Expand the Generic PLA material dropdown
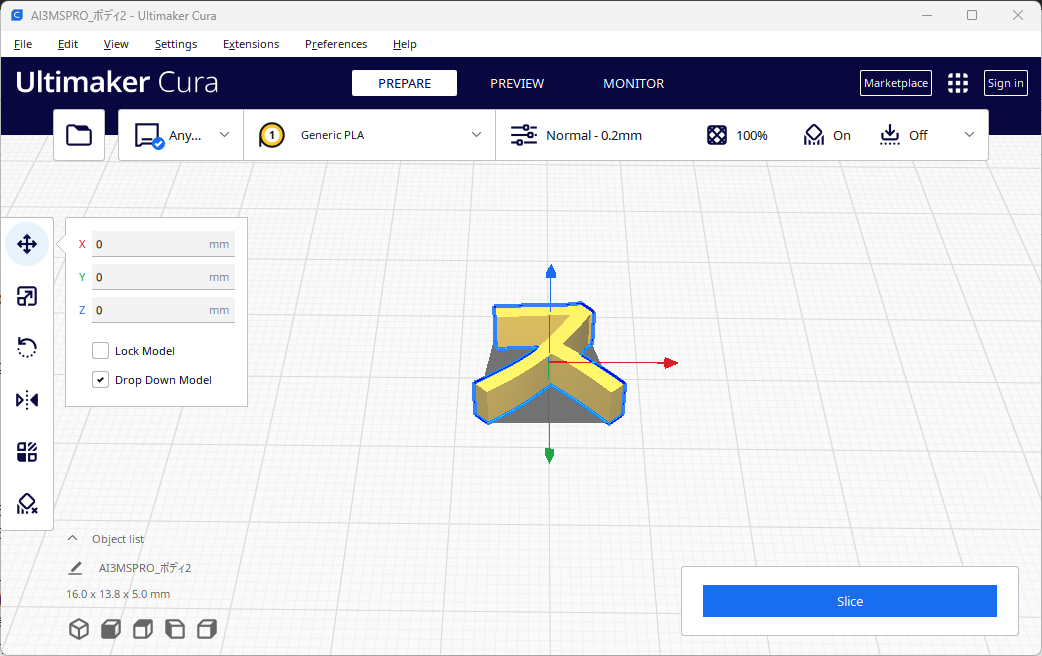Viewport: 1042px width, 656px height. coord(476,134)
